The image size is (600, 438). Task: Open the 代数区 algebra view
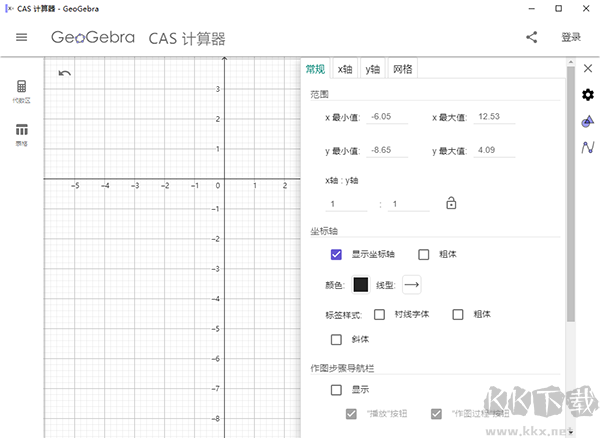(x=21, y=91)
